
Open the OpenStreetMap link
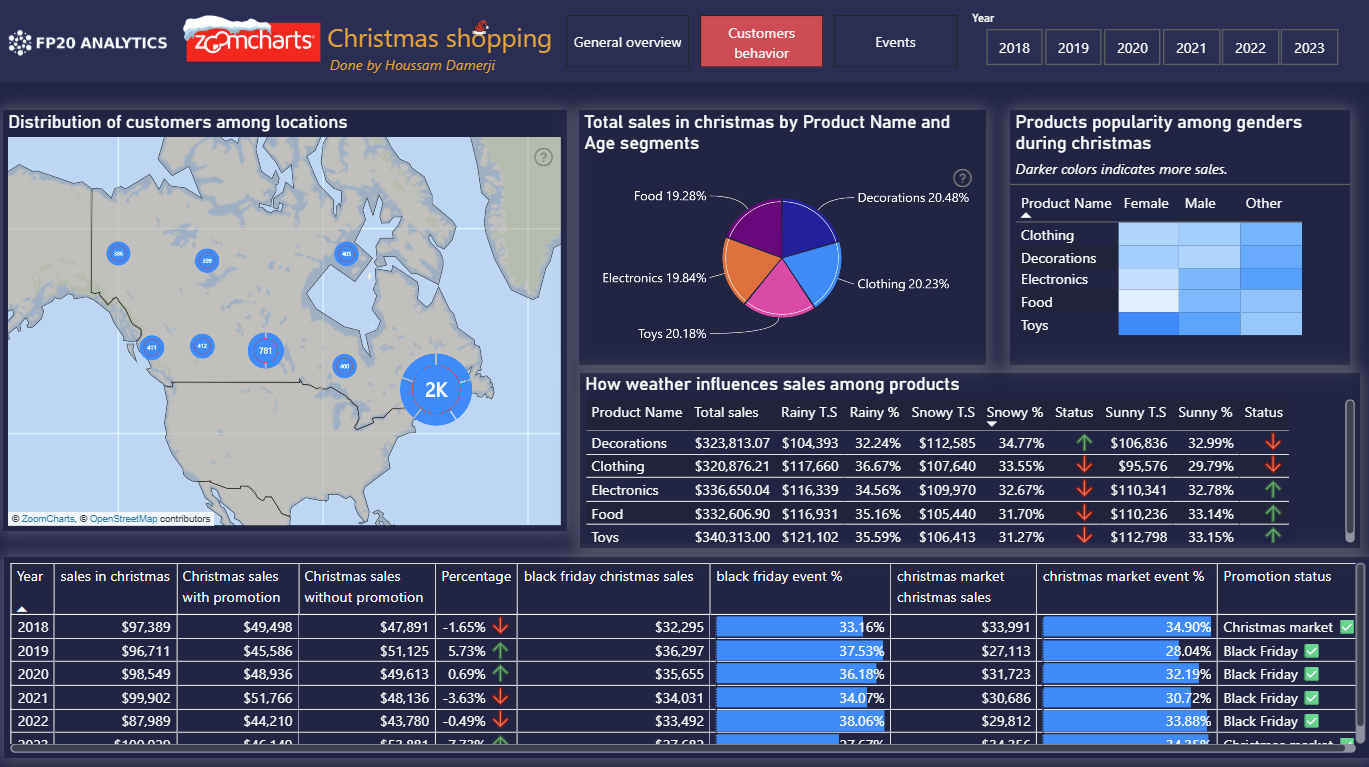(123, 519)
